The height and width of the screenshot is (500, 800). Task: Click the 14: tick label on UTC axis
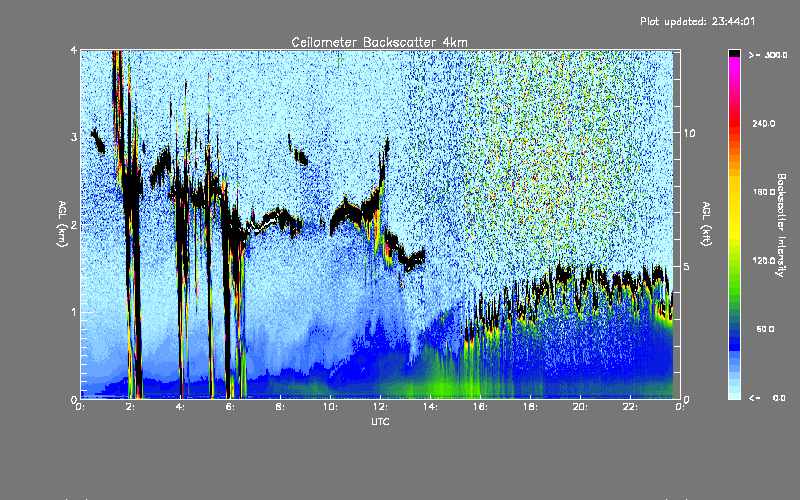pyautogui.click(x=430, y=407)
